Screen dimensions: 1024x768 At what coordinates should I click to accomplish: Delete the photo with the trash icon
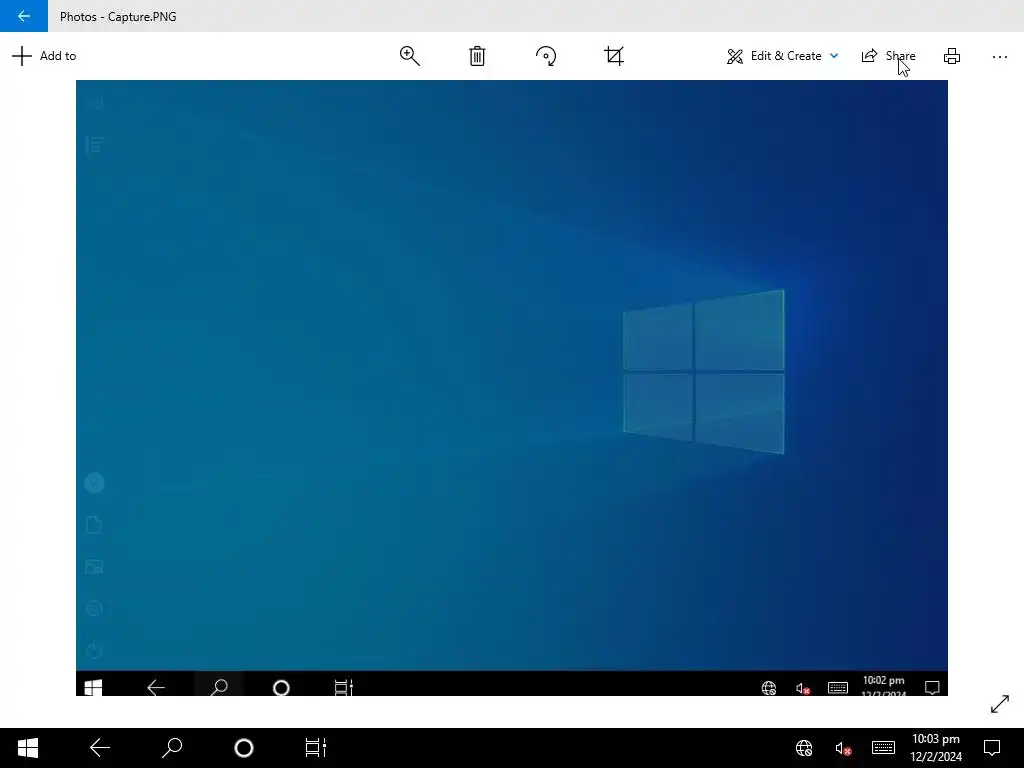tap(477, 56)
